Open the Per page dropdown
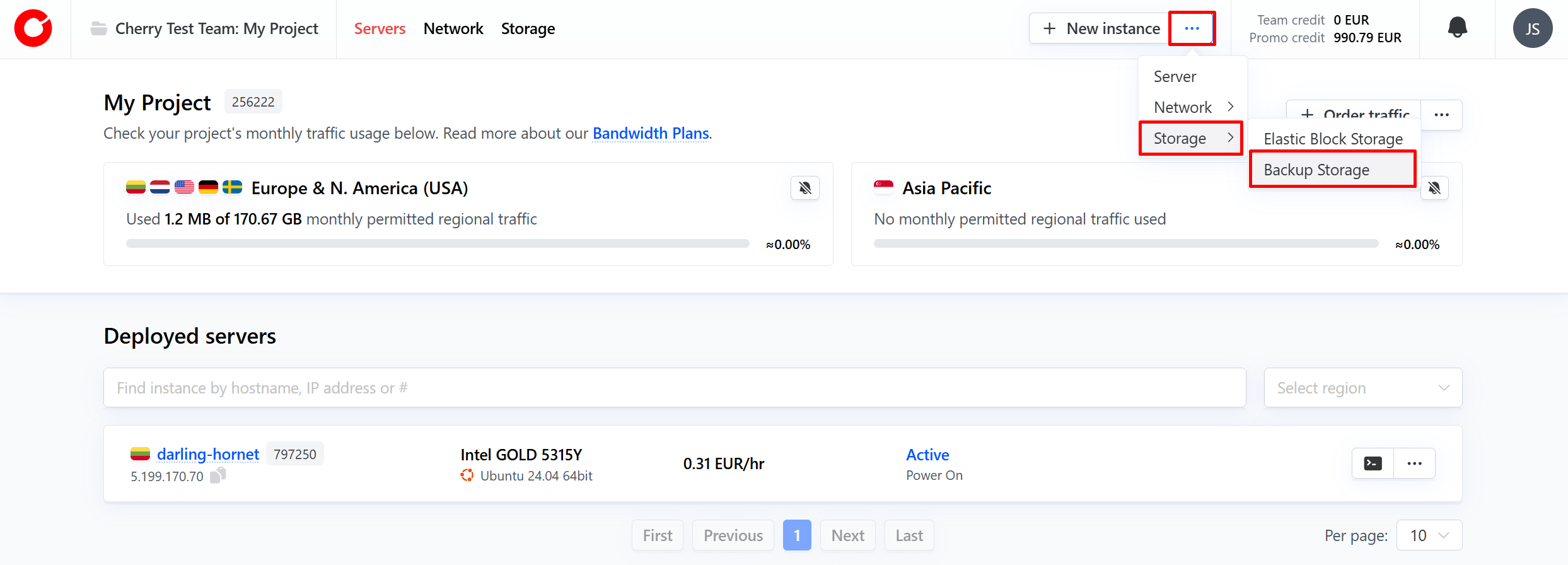Screen dimensions: 1568x565 1429,535
